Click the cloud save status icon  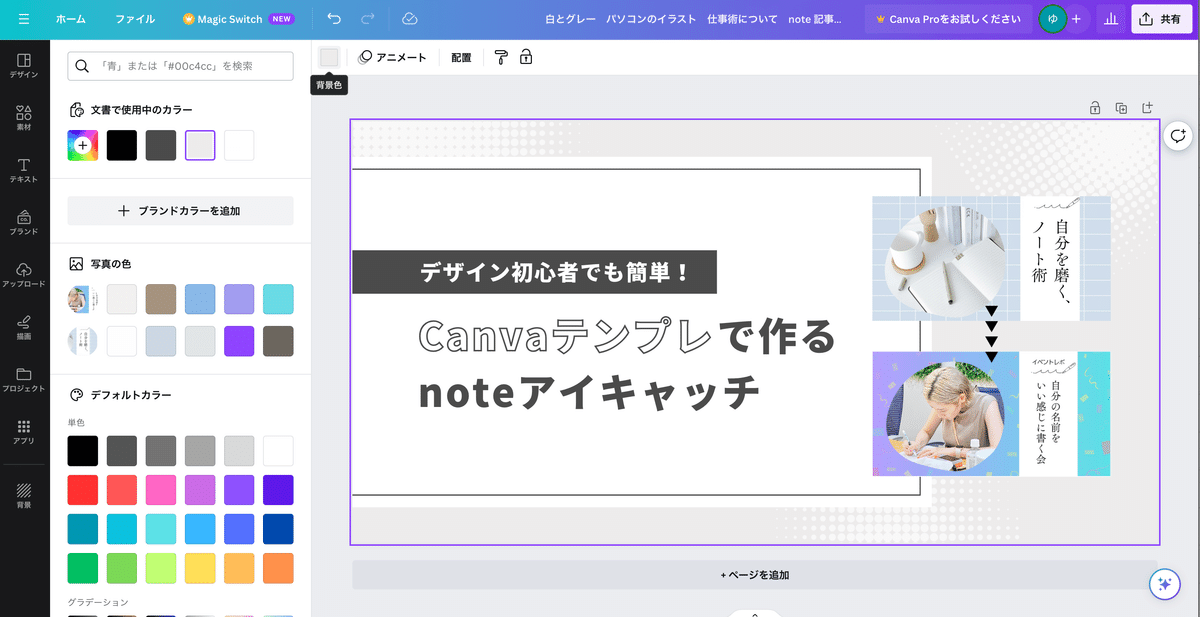pos(409,19)
